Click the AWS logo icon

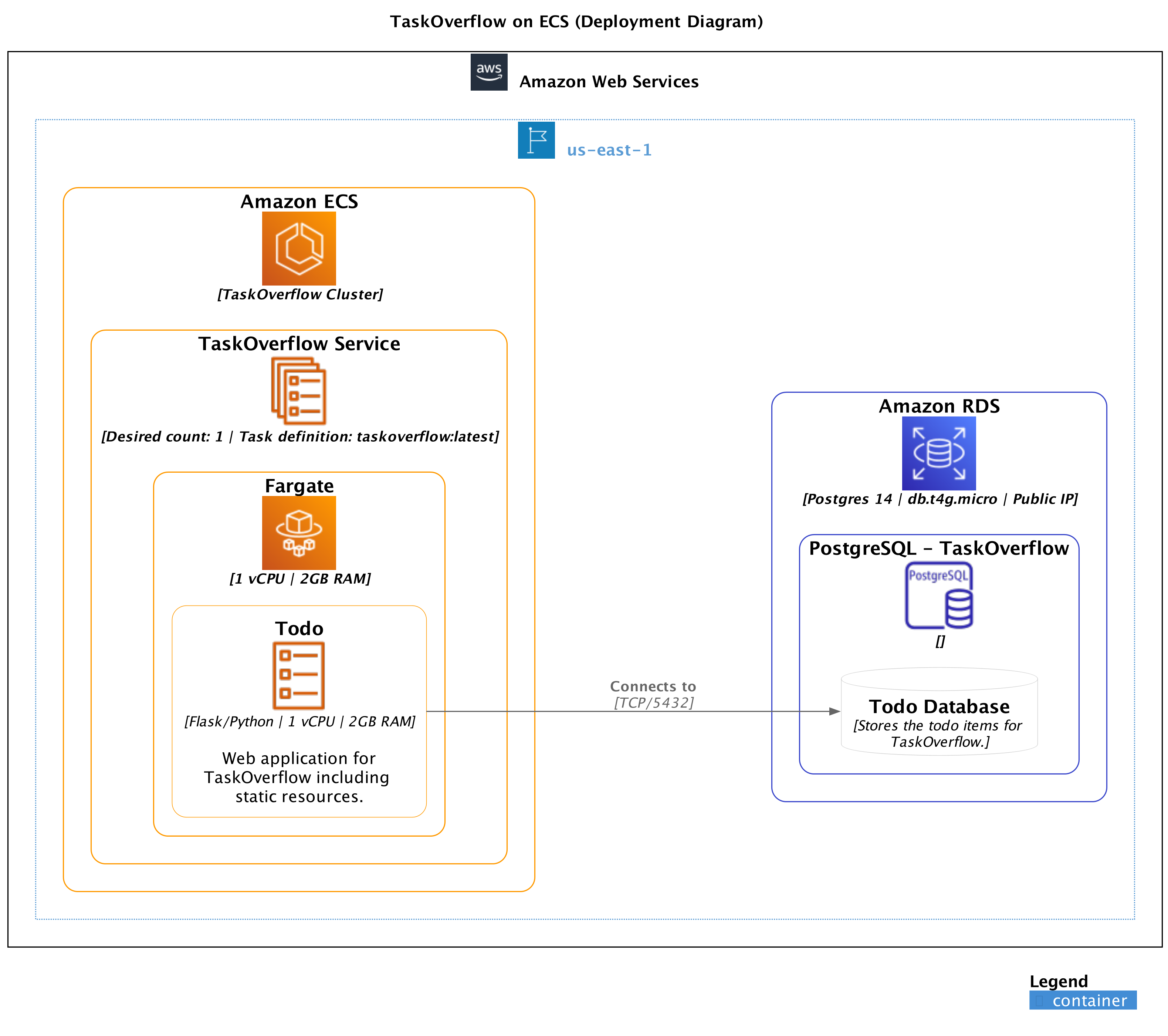pos(488,72)
